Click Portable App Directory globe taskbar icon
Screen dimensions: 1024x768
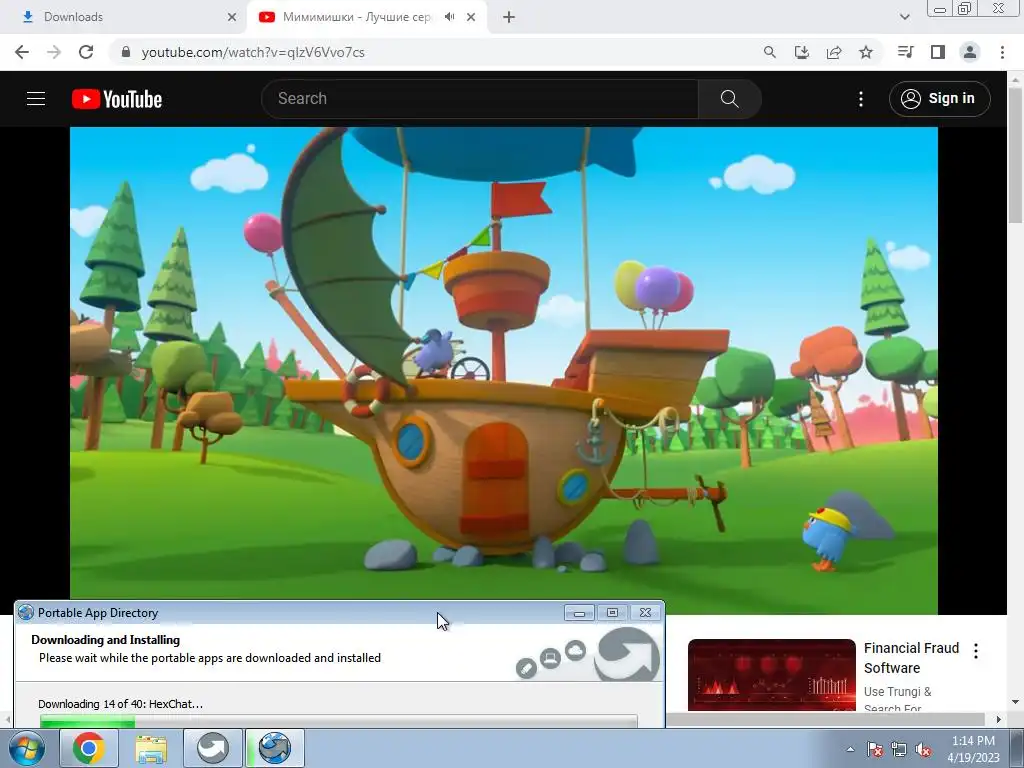click(275, 748)
